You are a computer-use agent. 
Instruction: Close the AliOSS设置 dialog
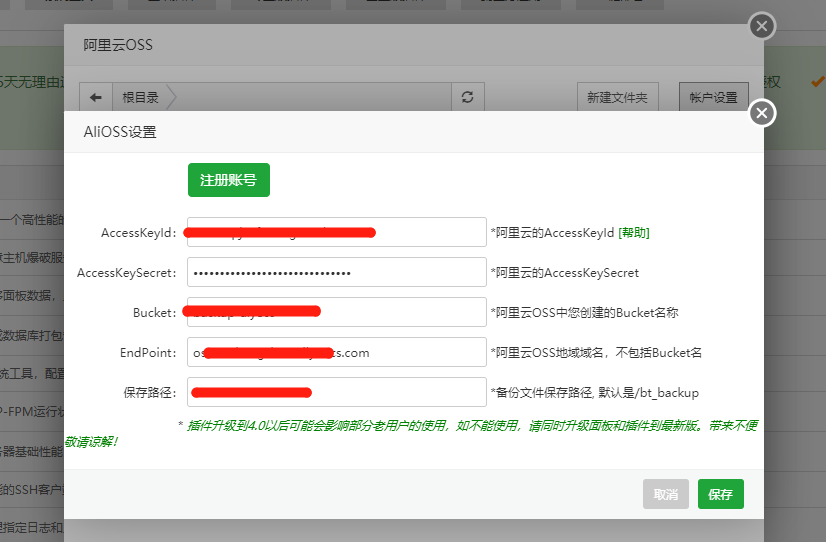762,113
